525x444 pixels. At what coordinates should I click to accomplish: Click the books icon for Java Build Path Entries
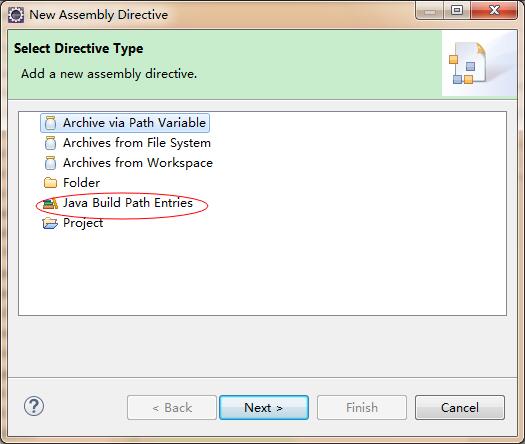[51, 203]
